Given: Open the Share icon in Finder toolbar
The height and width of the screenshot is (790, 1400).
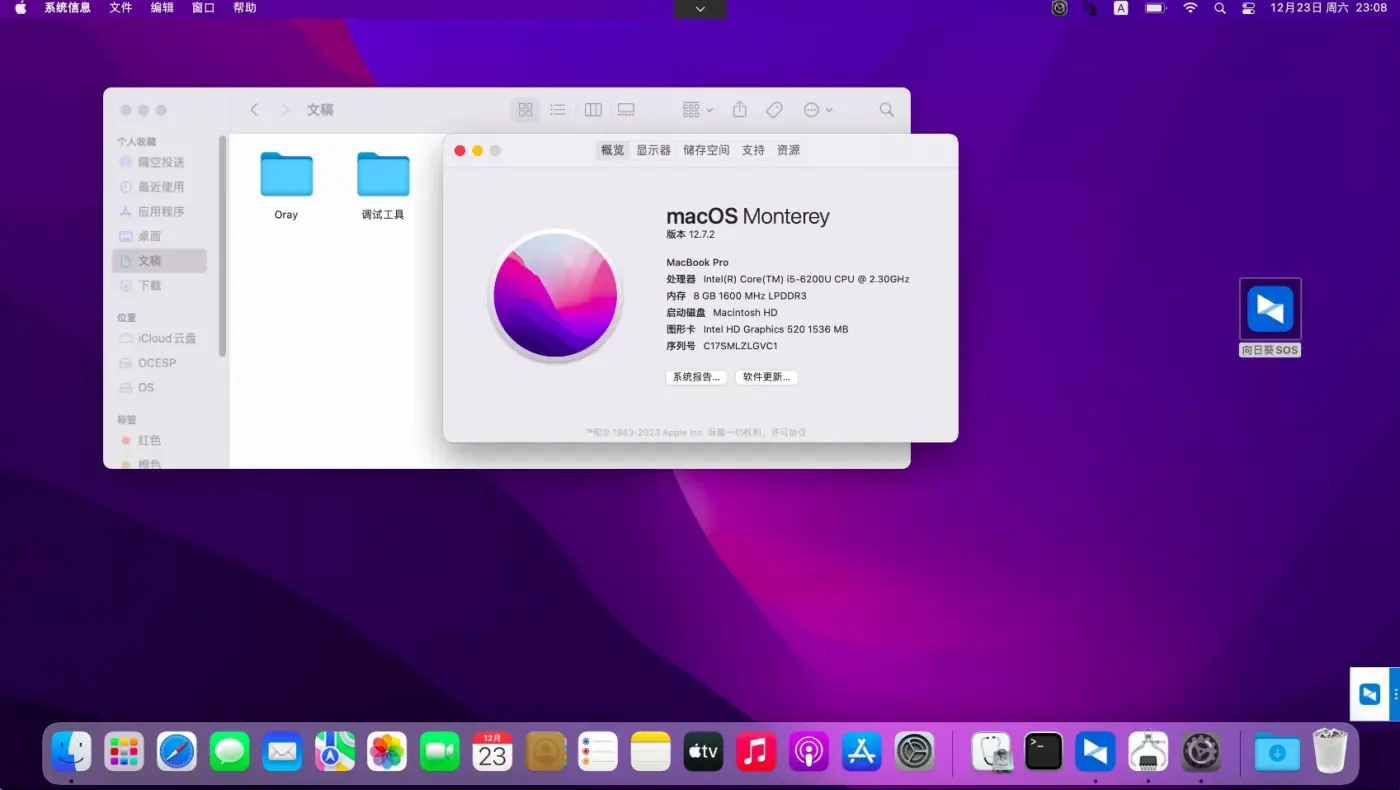Looking at the screenshot, I should [740, 110].
